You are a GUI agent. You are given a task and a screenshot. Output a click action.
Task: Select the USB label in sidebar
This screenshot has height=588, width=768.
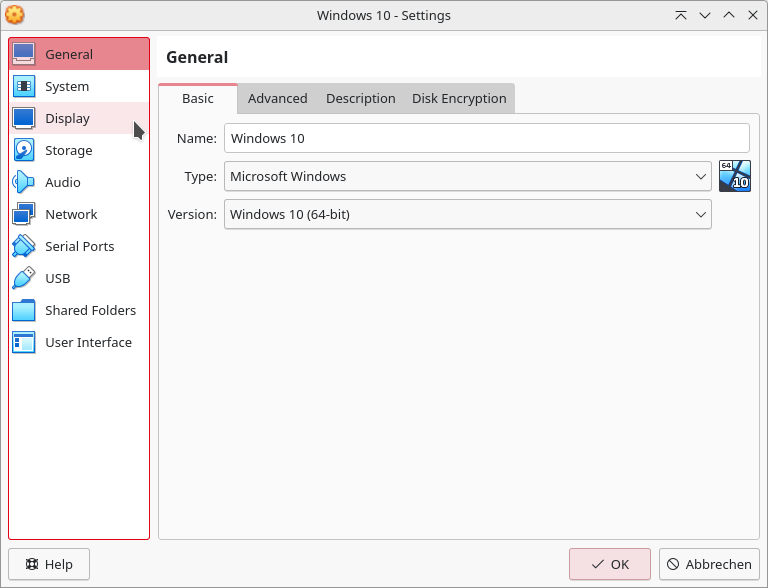click(x=58, y=278)
